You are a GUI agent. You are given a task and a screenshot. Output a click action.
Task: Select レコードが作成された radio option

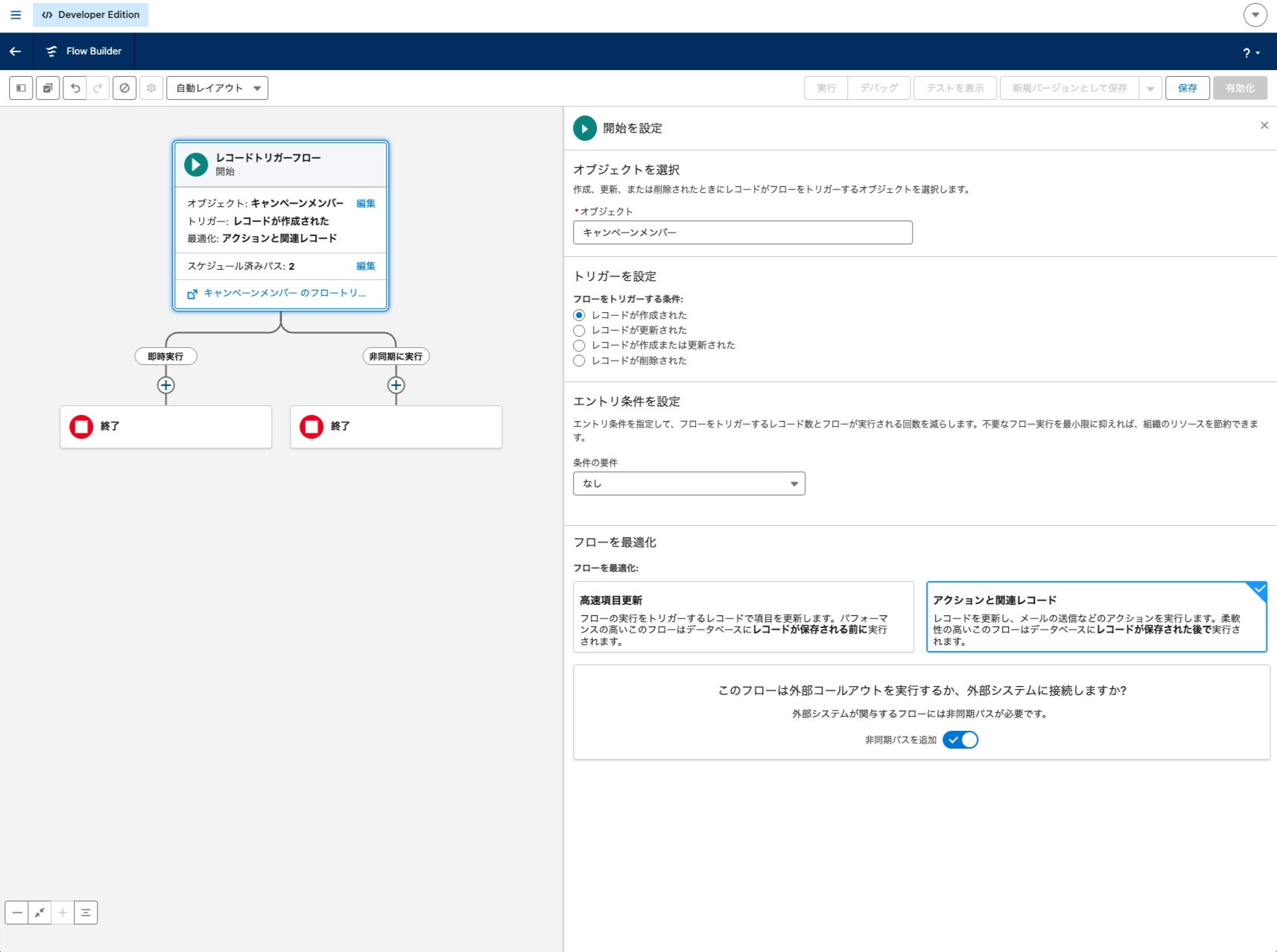(x=579, y=315)
